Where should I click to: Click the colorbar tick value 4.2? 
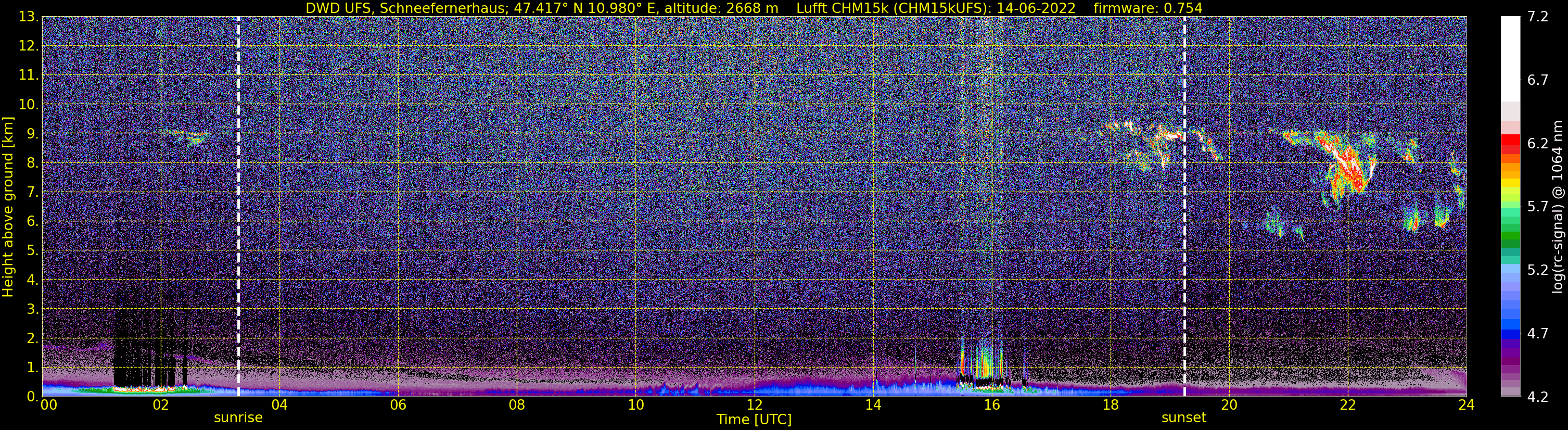pos(1538,397)
